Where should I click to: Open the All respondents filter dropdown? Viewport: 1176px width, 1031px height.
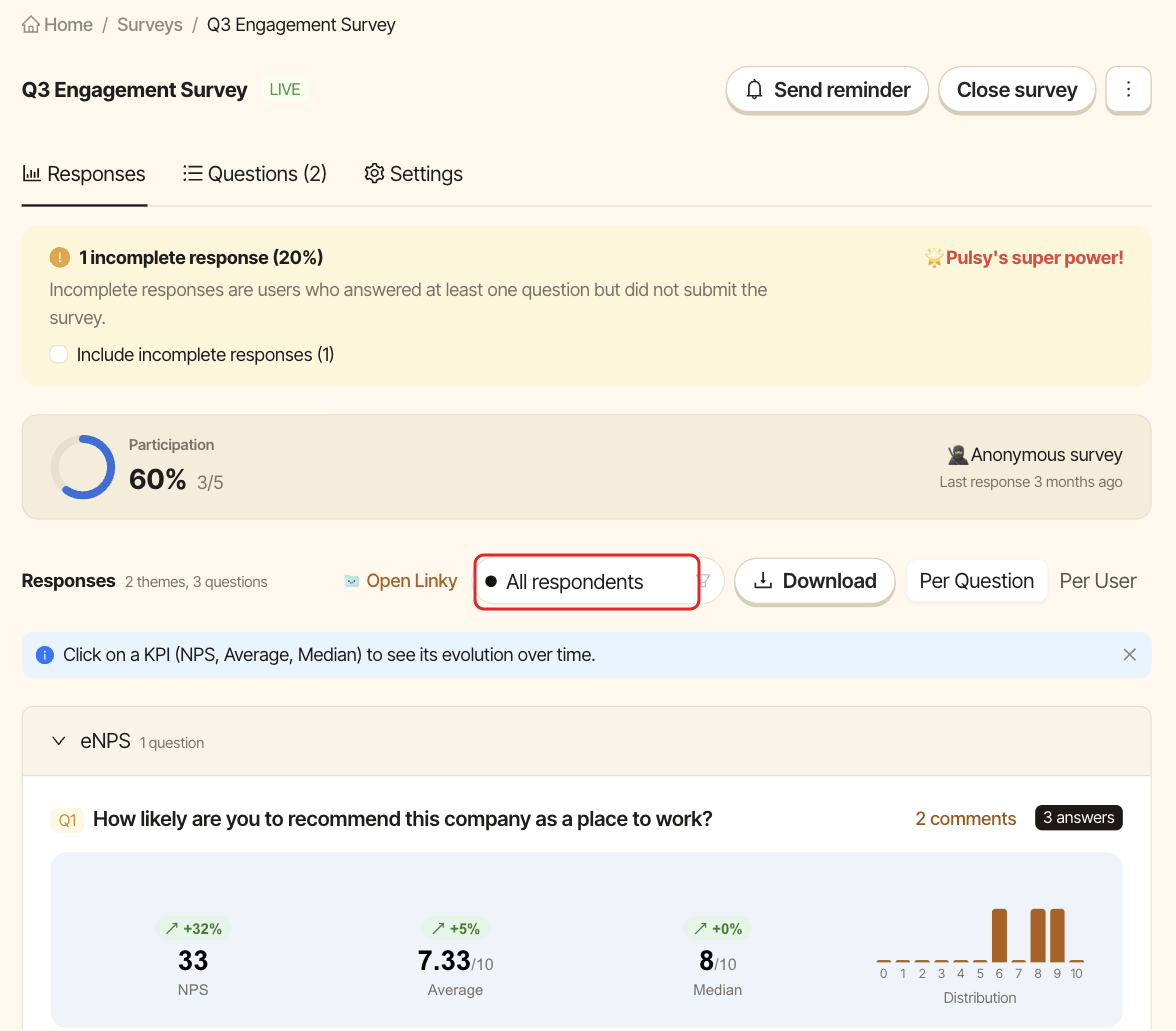598,581
